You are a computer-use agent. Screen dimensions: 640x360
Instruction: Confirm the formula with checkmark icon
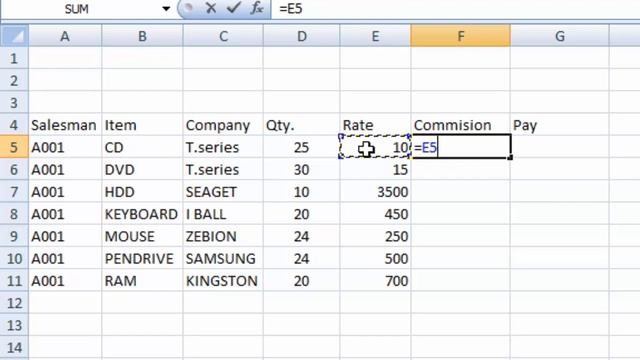[233, 8]
